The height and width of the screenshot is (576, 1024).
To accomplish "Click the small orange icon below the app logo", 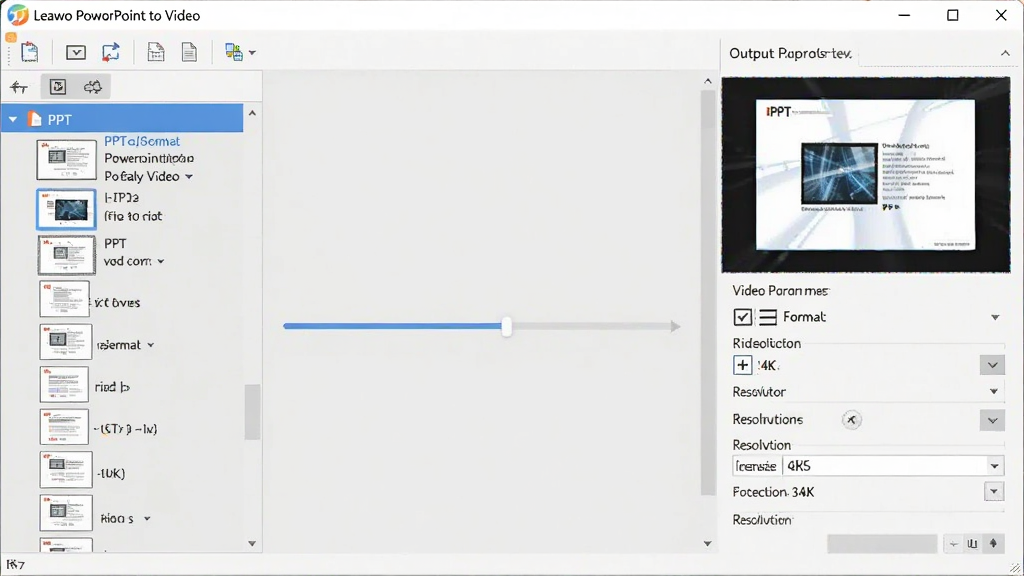I will pyautogui.click(x=11, y=38).
